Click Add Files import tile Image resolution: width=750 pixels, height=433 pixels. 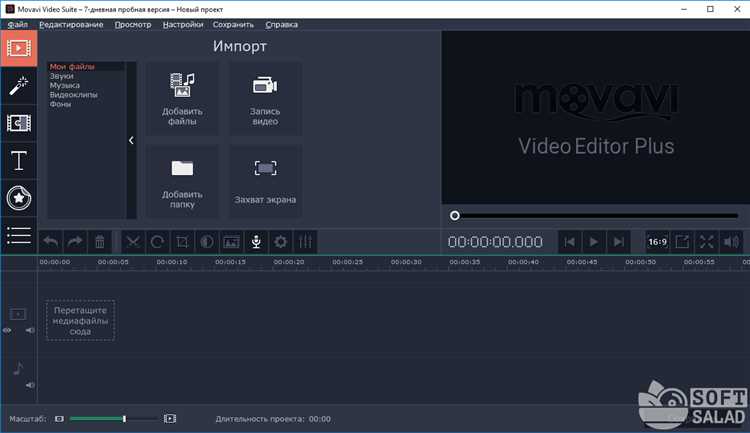[182, 99]
